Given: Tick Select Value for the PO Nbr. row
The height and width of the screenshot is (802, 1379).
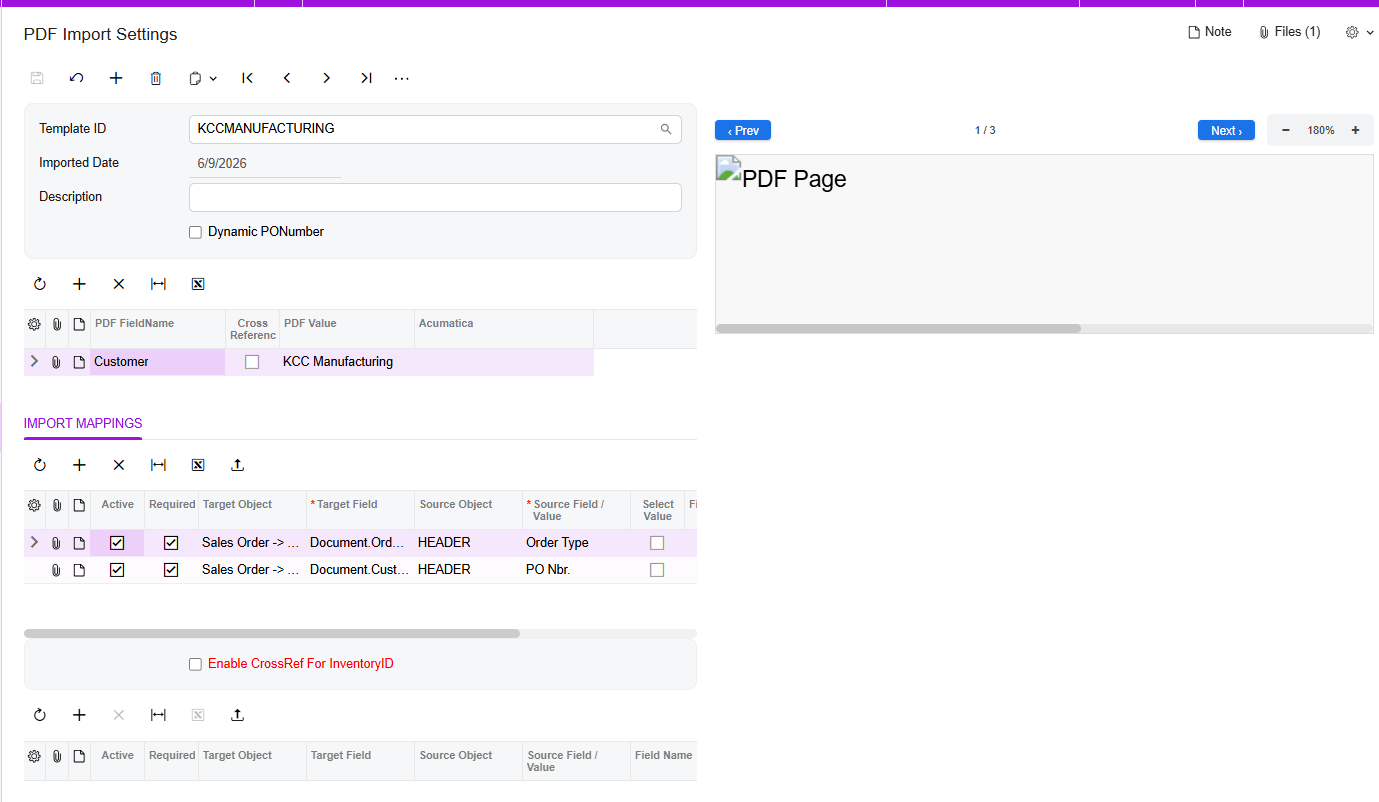Looking at the screenshot, I should coord(657,570).
